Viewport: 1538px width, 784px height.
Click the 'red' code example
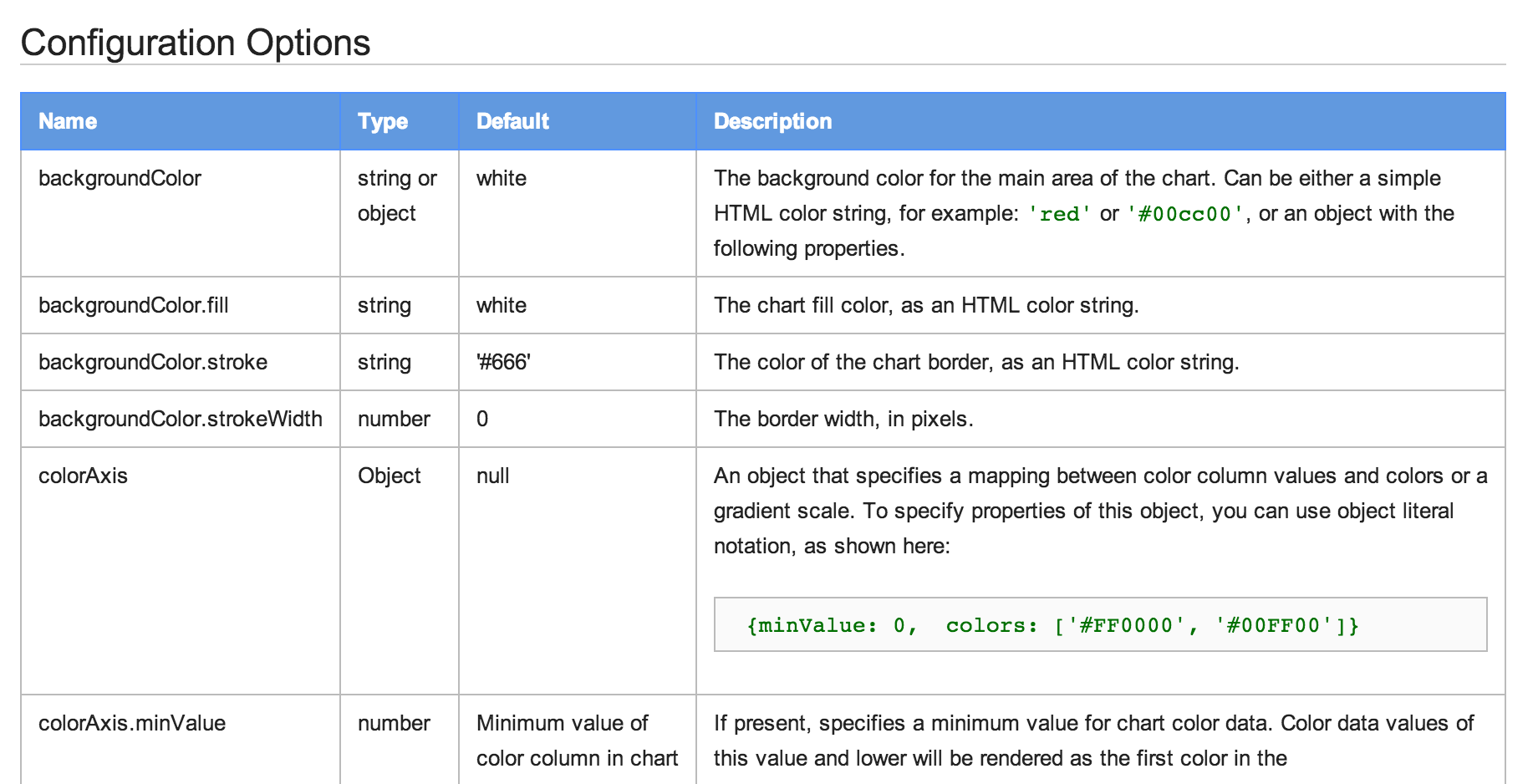coord(1059,214)
